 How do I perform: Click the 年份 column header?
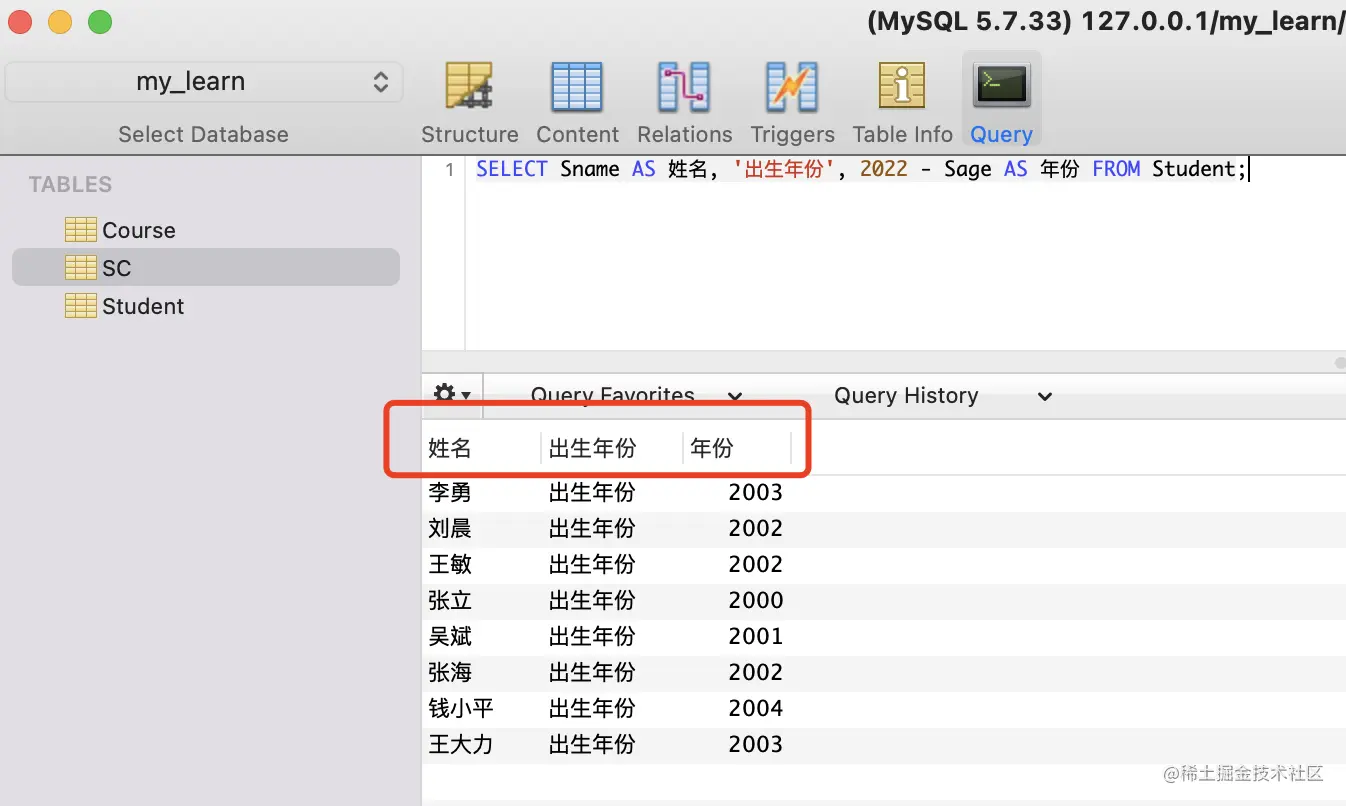[x=737, y=448]
